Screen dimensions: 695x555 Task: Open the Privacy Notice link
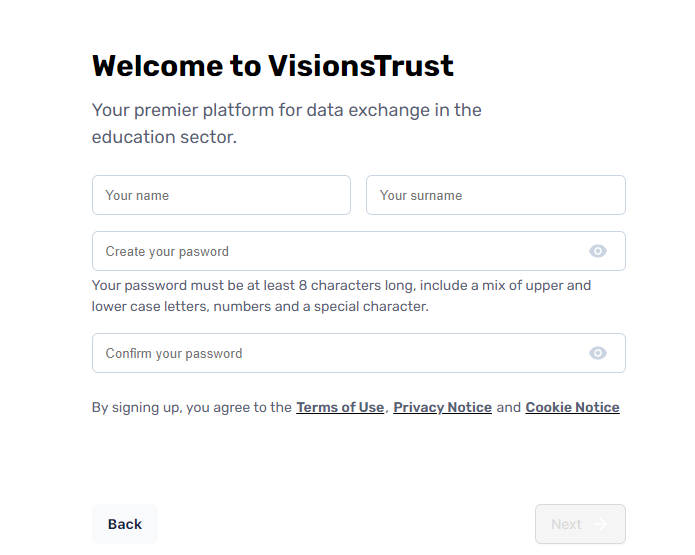click(x=442, y=407)
